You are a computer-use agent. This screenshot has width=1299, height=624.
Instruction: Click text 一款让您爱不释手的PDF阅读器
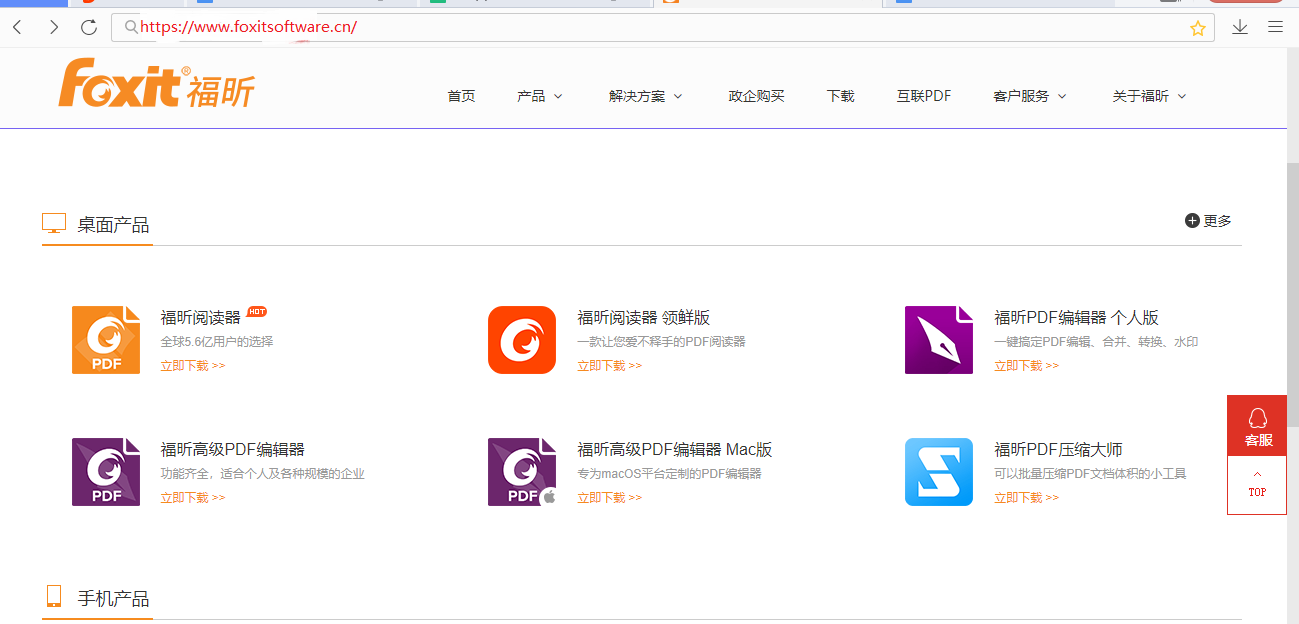click(661, 342)
